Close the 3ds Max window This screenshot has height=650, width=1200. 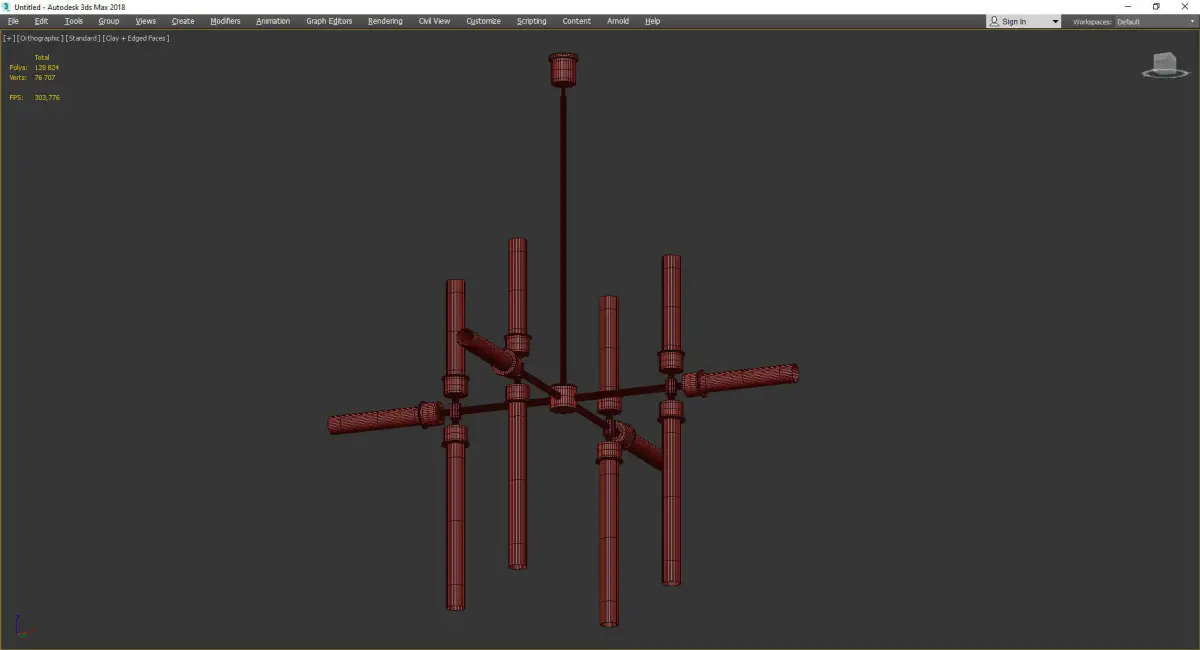pos(1184,6)
